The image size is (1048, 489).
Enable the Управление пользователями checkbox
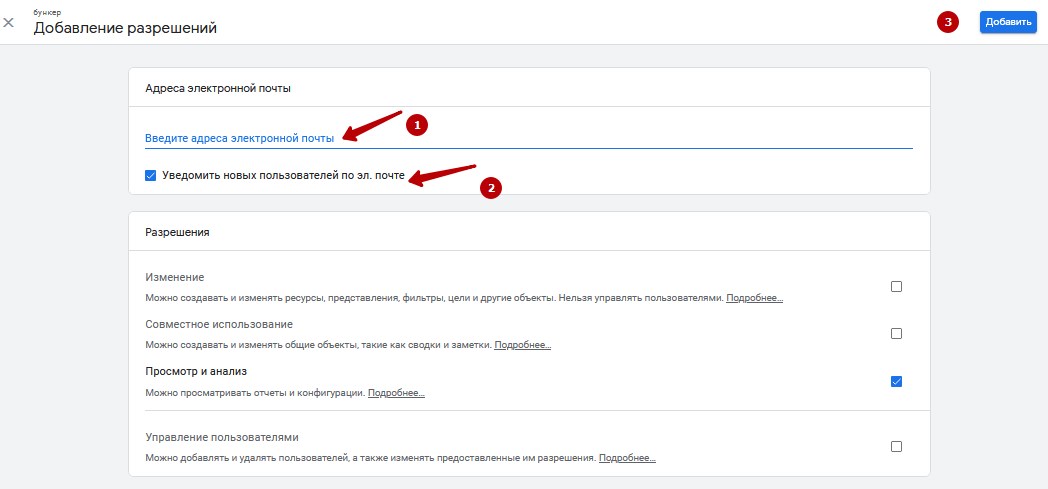point(896,446)
